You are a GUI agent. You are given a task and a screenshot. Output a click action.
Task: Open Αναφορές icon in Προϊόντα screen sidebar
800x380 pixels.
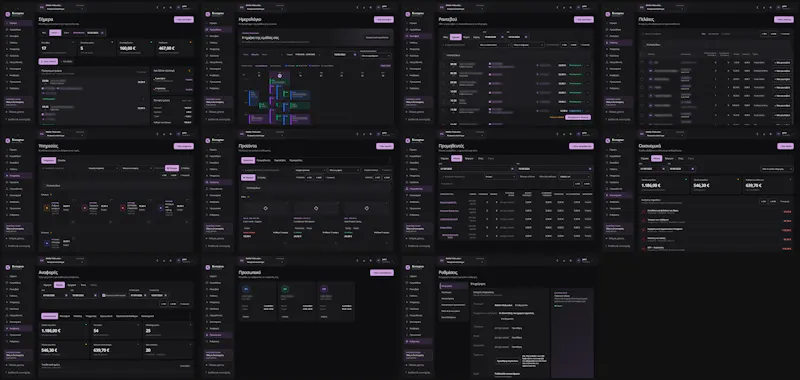(208, 202)
